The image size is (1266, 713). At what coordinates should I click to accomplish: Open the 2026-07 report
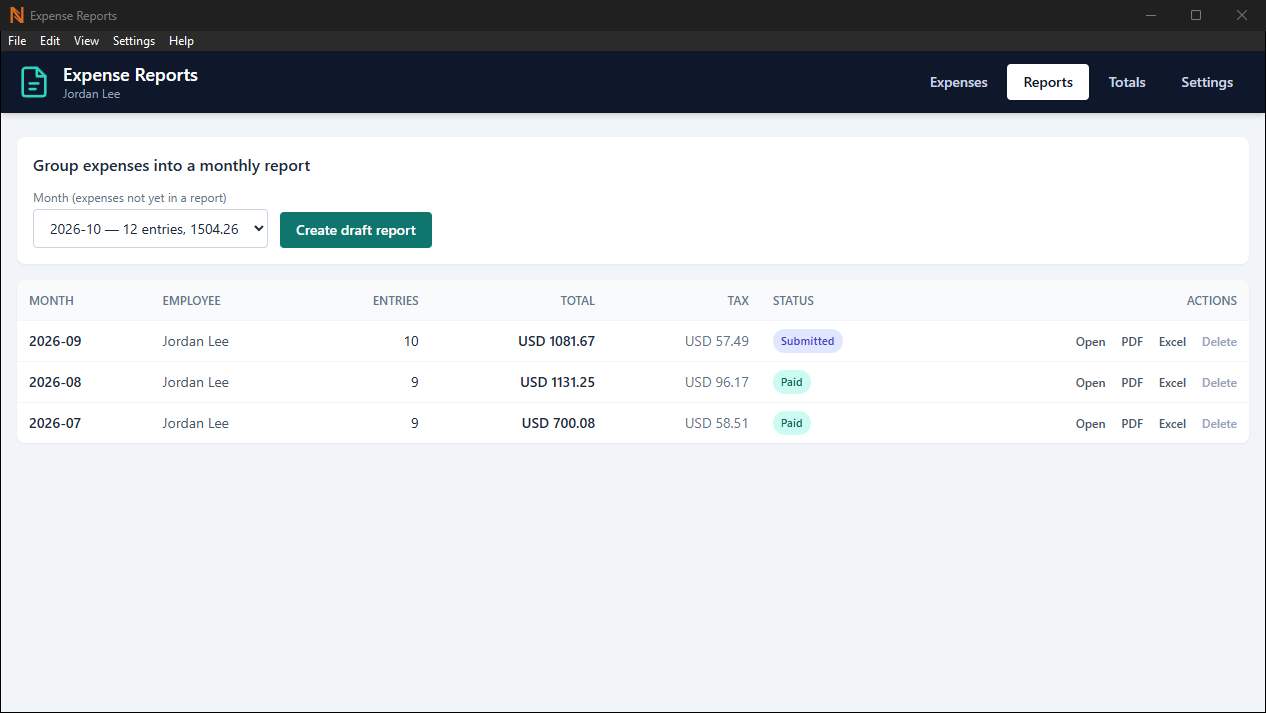[1091, 424]
